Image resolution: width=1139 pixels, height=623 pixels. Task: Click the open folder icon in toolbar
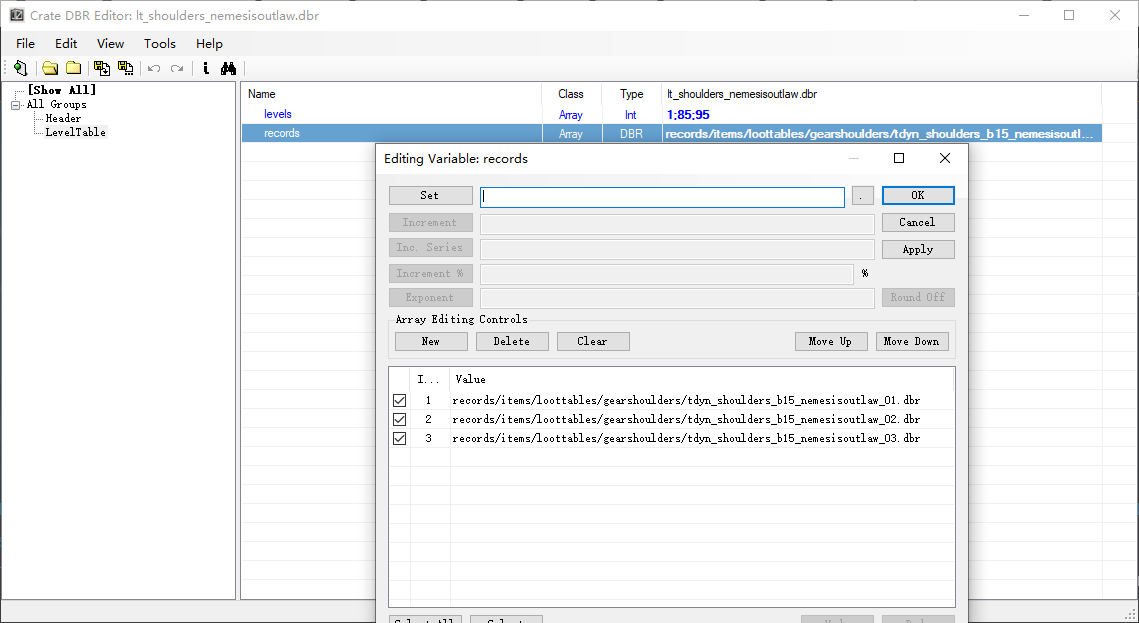[49, 68]
